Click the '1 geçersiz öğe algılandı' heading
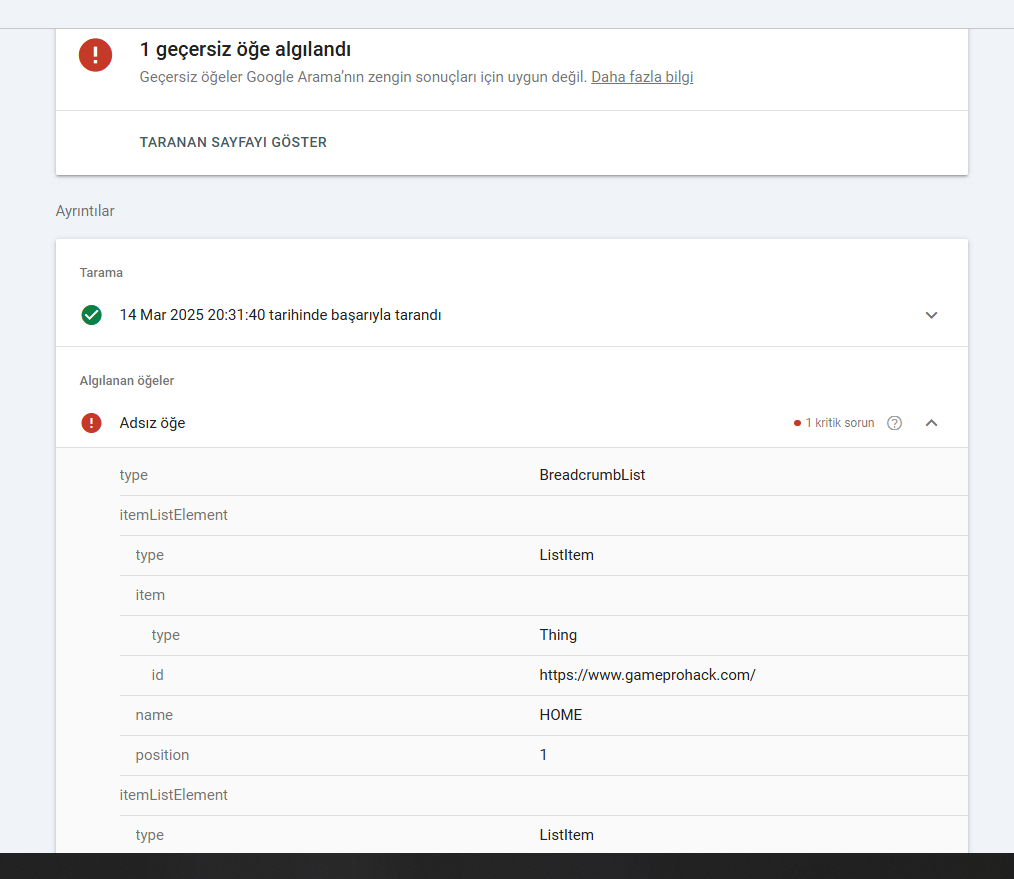Viewport: 1014px width, 879px height. 245,49
